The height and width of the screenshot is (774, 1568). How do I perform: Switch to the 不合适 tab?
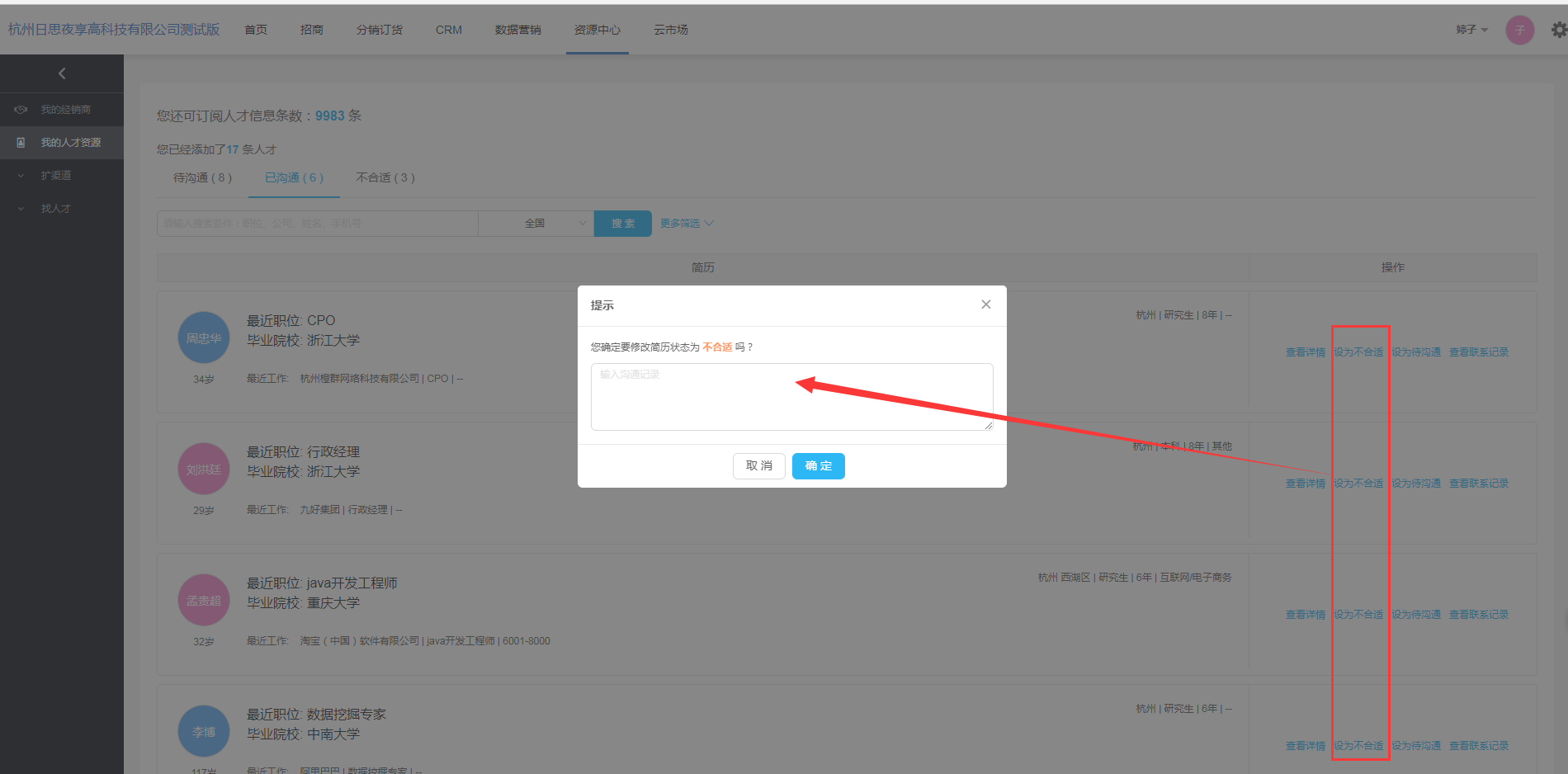pyautogui.click(x=385, y=177)
